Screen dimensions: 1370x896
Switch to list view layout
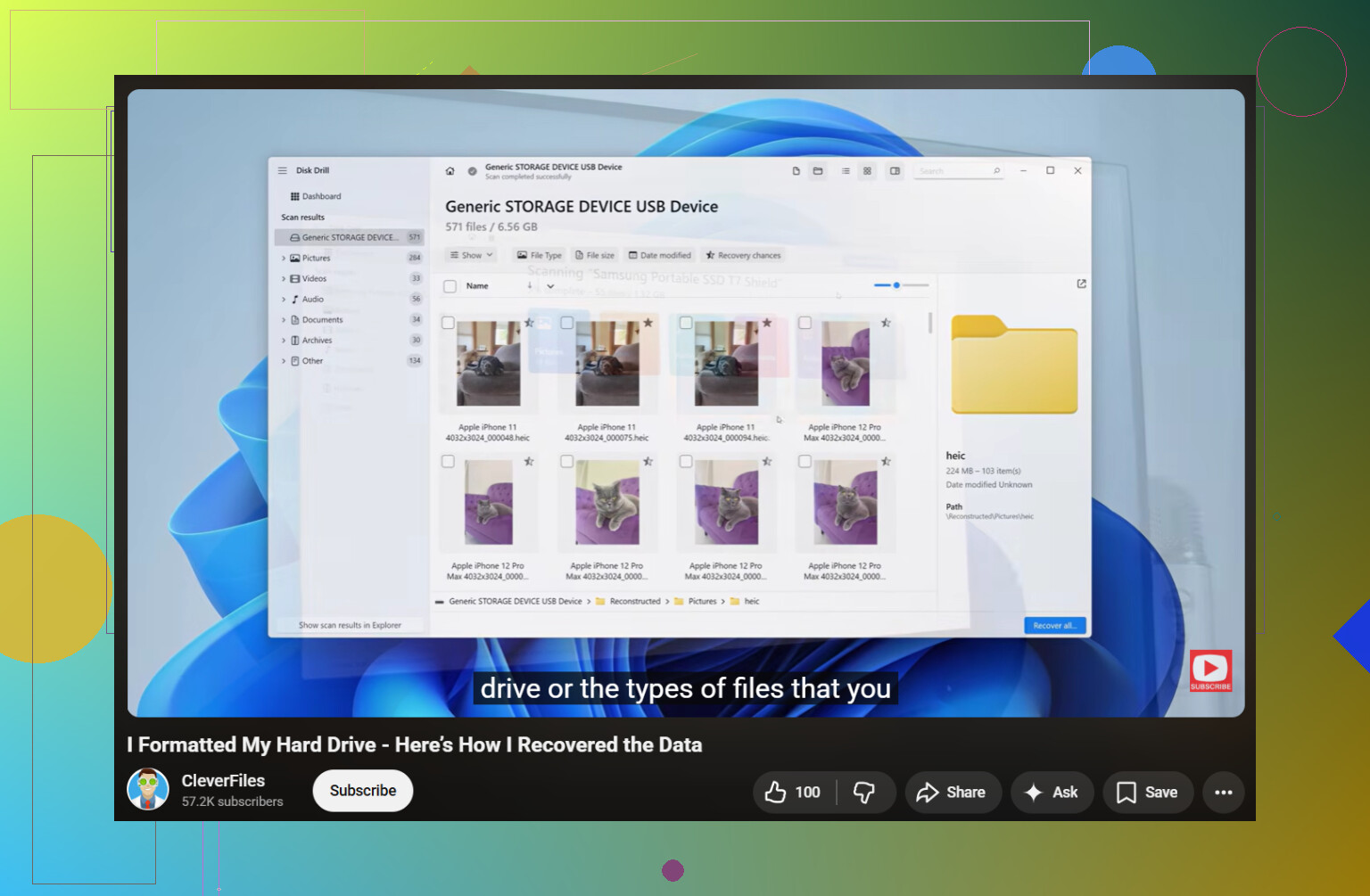[x=846, y=171]
